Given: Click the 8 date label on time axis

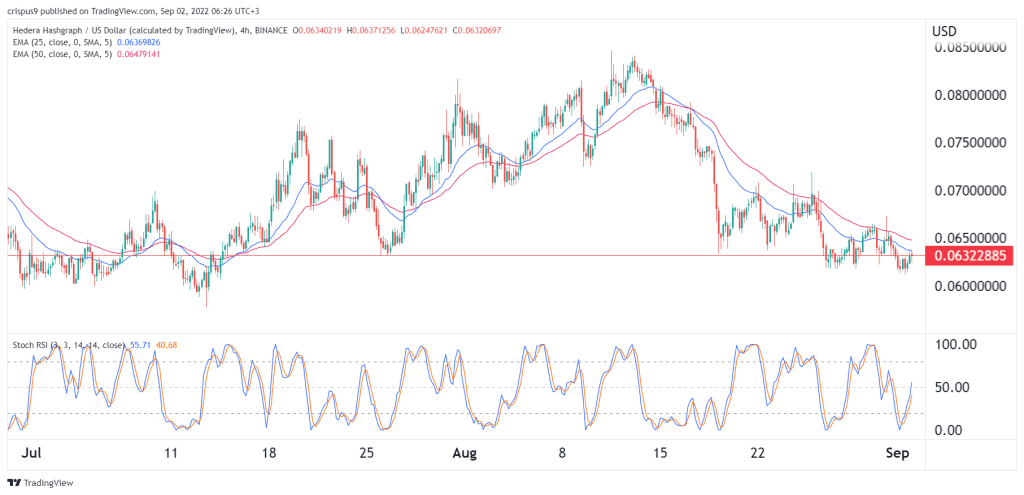Looking at the screenshot, I should point(562,452).
